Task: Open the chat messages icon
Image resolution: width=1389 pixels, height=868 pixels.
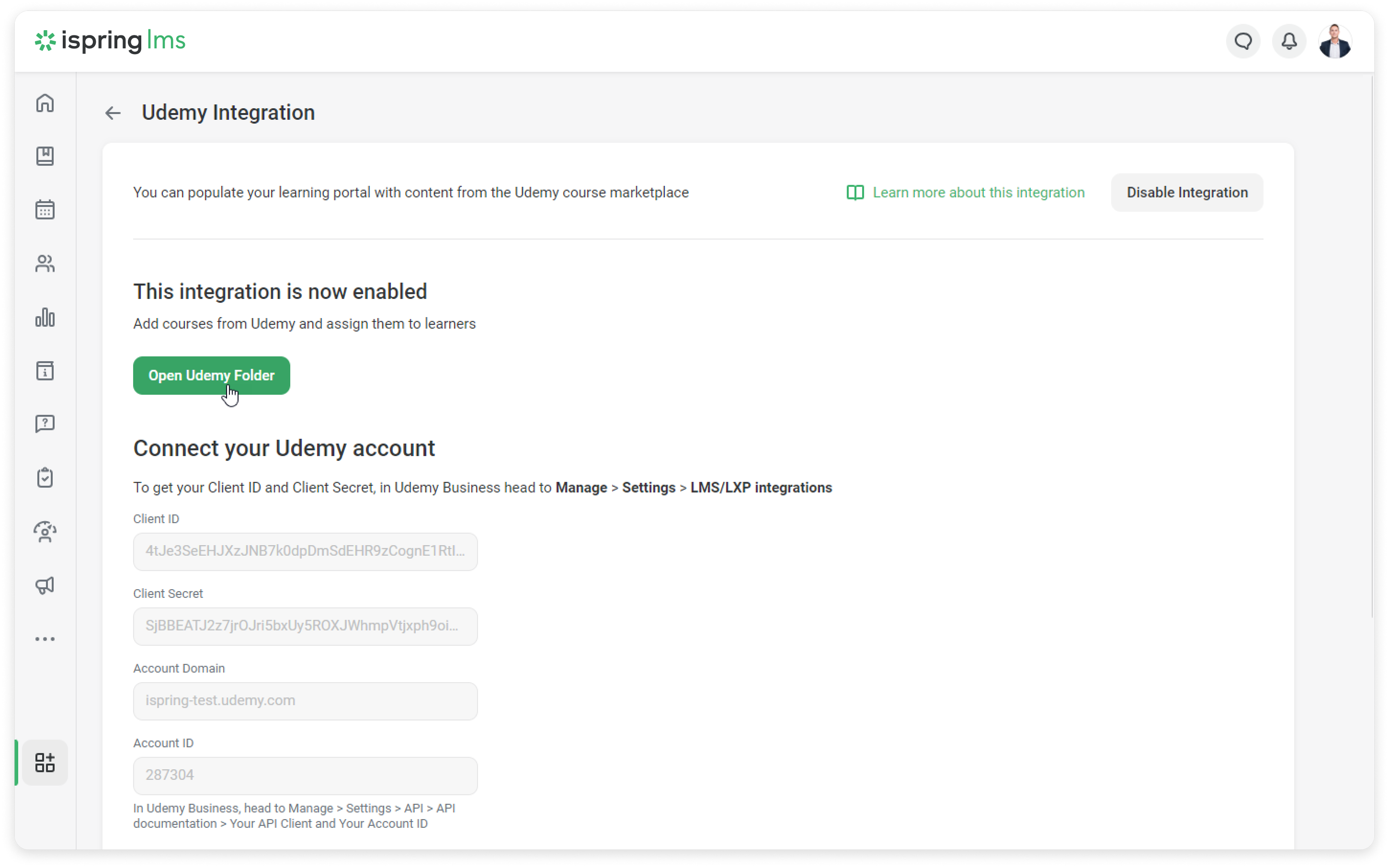Action: (1243, 41)
